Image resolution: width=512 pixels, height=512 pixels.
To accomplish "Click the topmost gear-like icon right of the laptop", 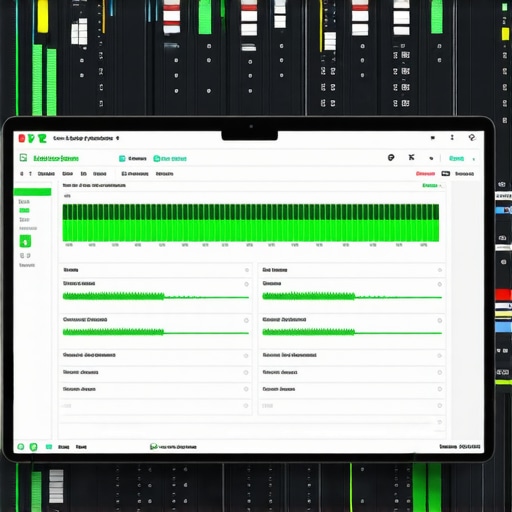I will pos(502,184).
